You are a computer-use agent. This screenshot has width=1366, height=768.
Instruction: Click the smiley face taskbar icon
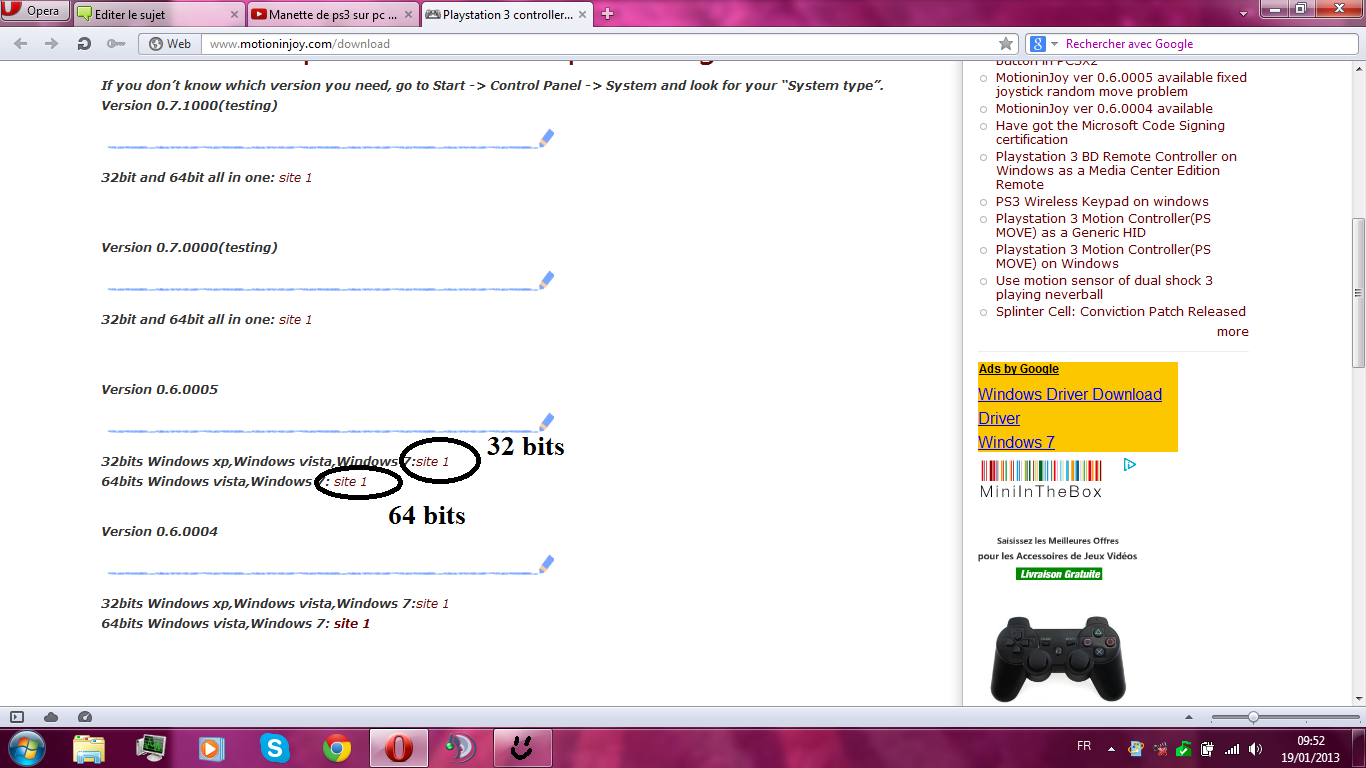point(521,748)
